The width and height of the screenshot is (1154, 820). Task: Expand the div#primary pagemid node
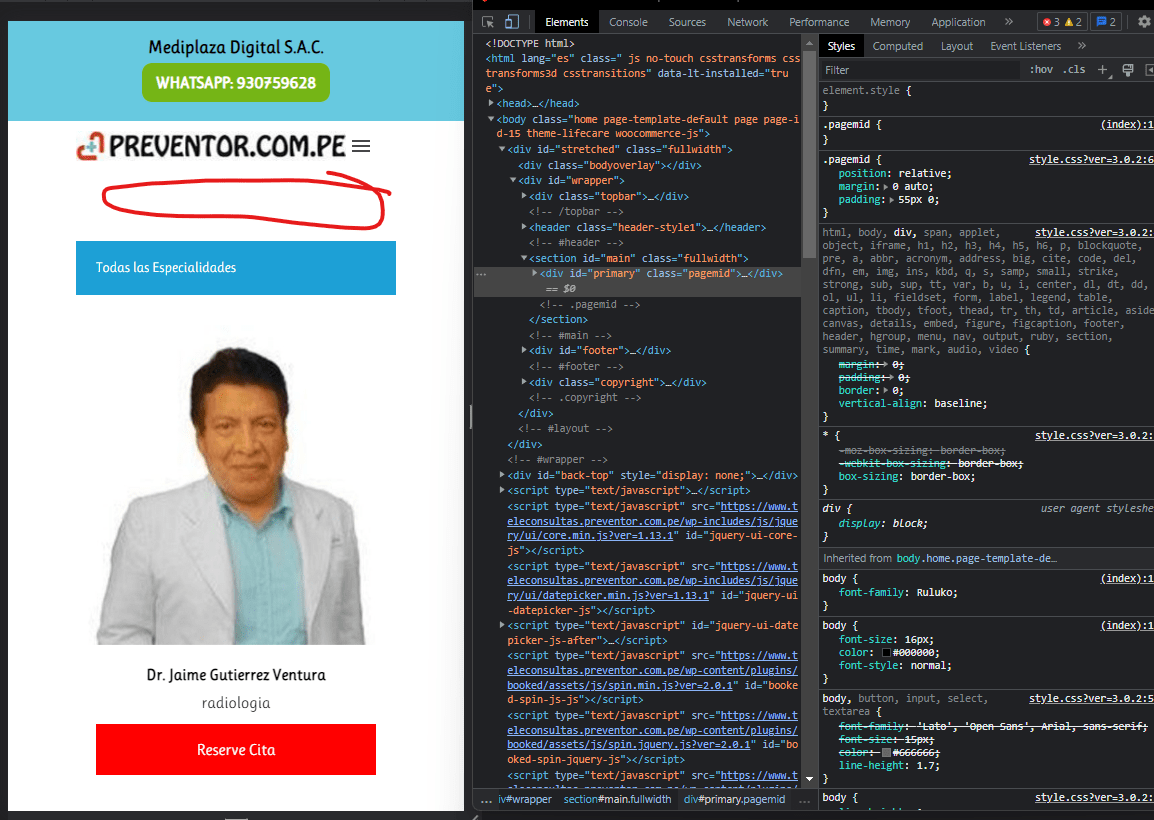pyautogui.click(x=535, y=273)
